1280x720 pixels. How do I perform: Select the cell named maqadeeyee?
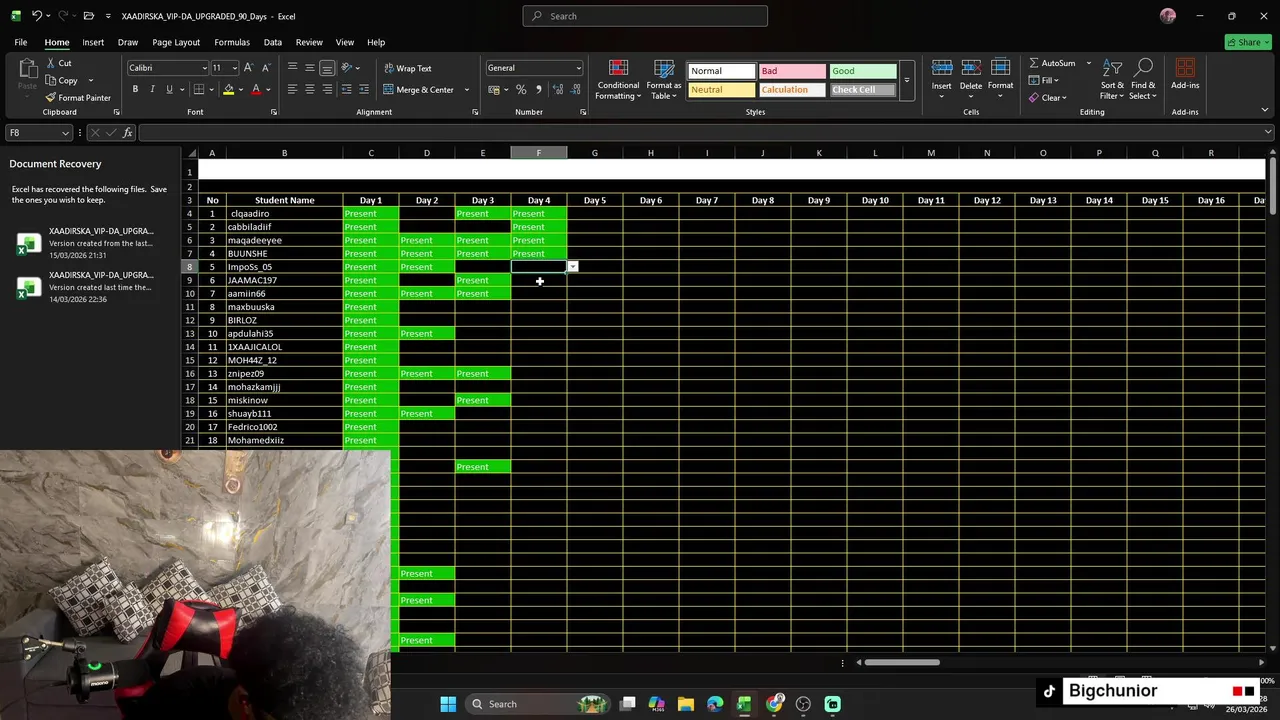point(284,240)
